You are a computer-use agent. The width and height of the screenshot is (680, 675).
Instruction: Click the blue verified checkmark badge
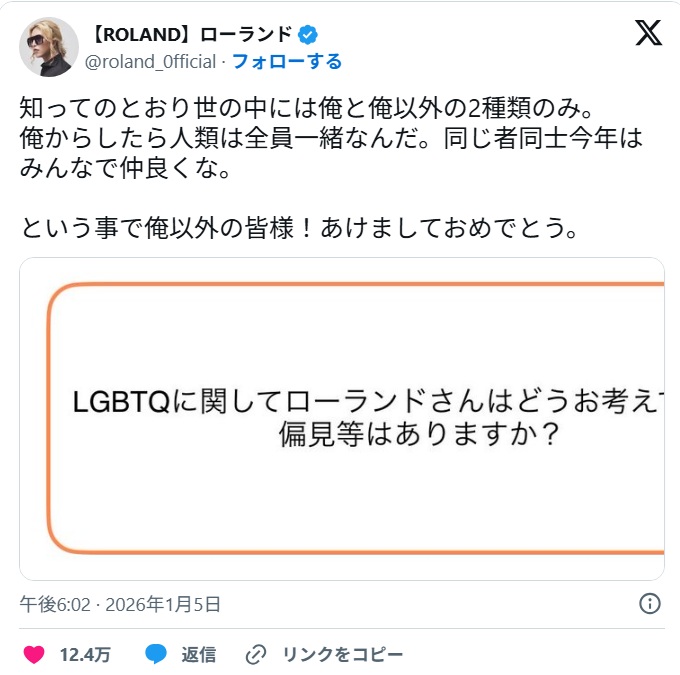point(307,35)
